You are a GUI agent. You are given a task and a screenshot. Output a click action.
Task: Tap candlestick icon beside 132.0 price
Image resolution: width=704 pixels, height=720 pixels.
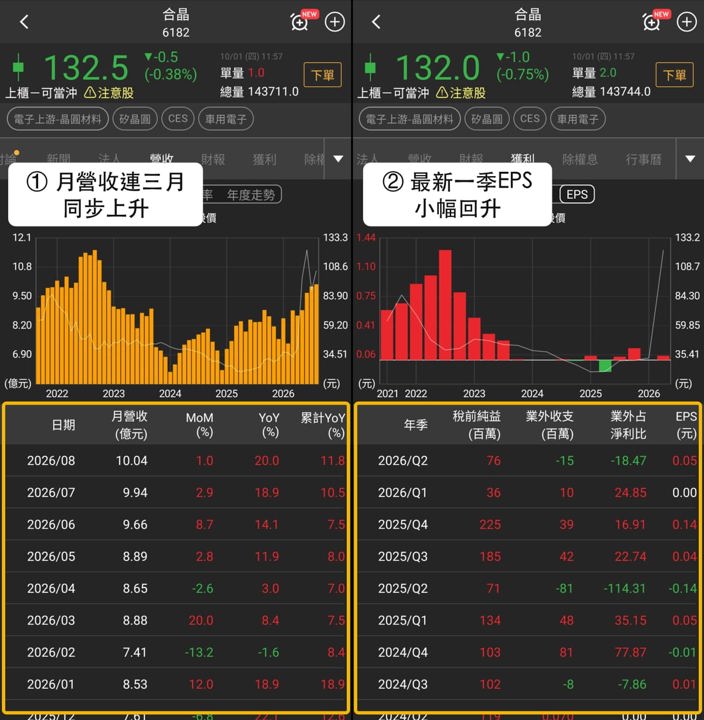370,68
